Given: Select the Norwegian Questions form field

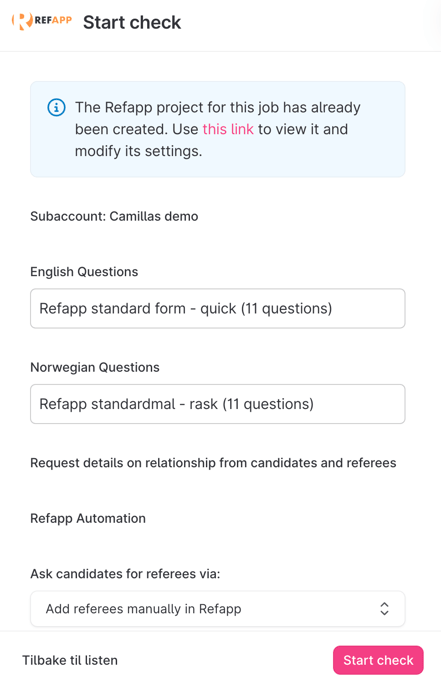Looking at the screenshot, I should [x=218, y=404].
